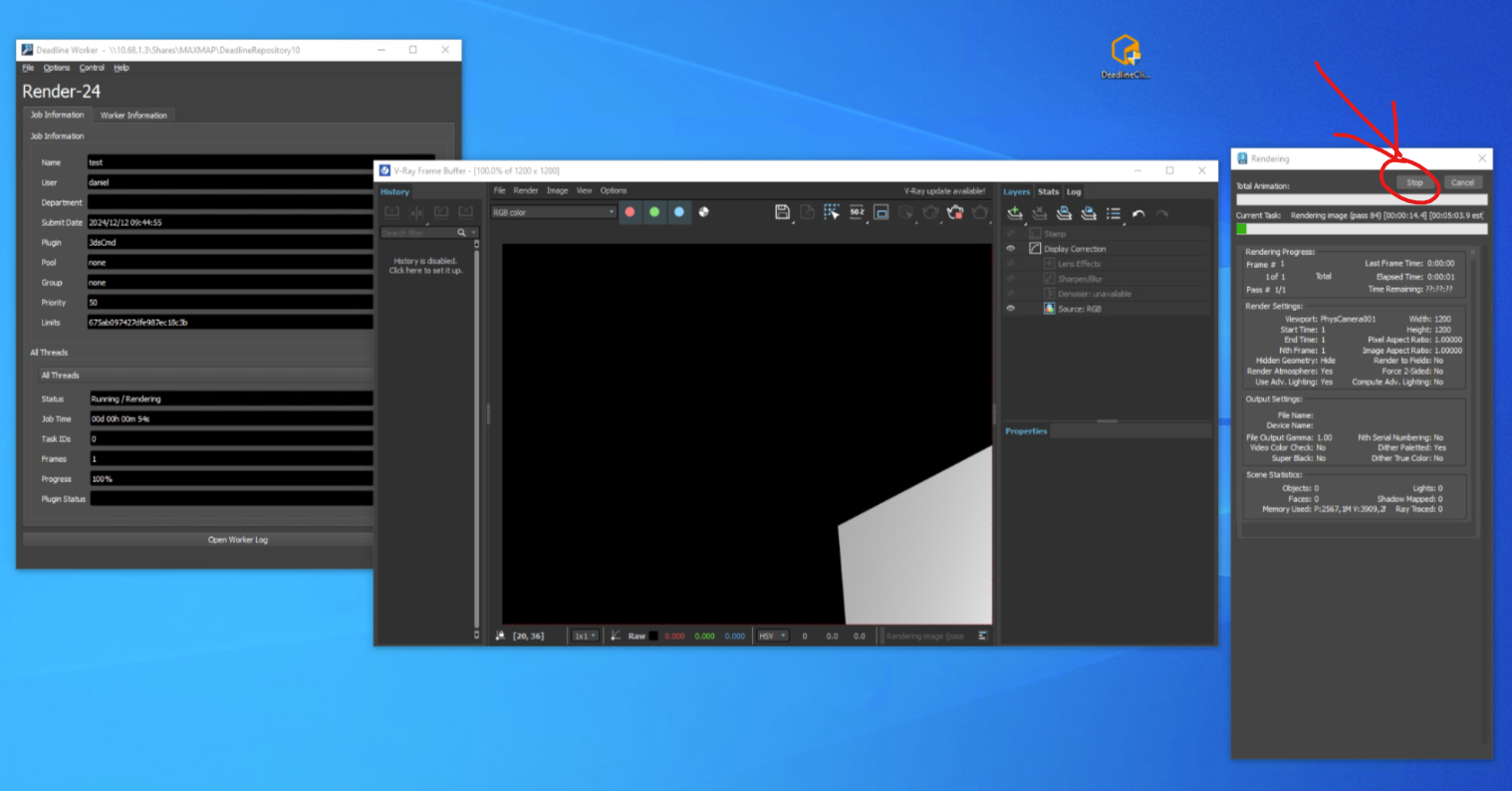Select the Source: RGB layer row
Viewport: 1512px width, 791px height.
(1106, 309)
